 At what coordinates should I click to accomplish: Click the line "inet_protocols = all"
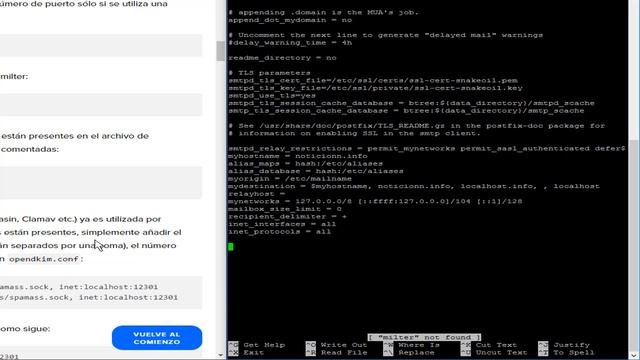tap(280, 231)
